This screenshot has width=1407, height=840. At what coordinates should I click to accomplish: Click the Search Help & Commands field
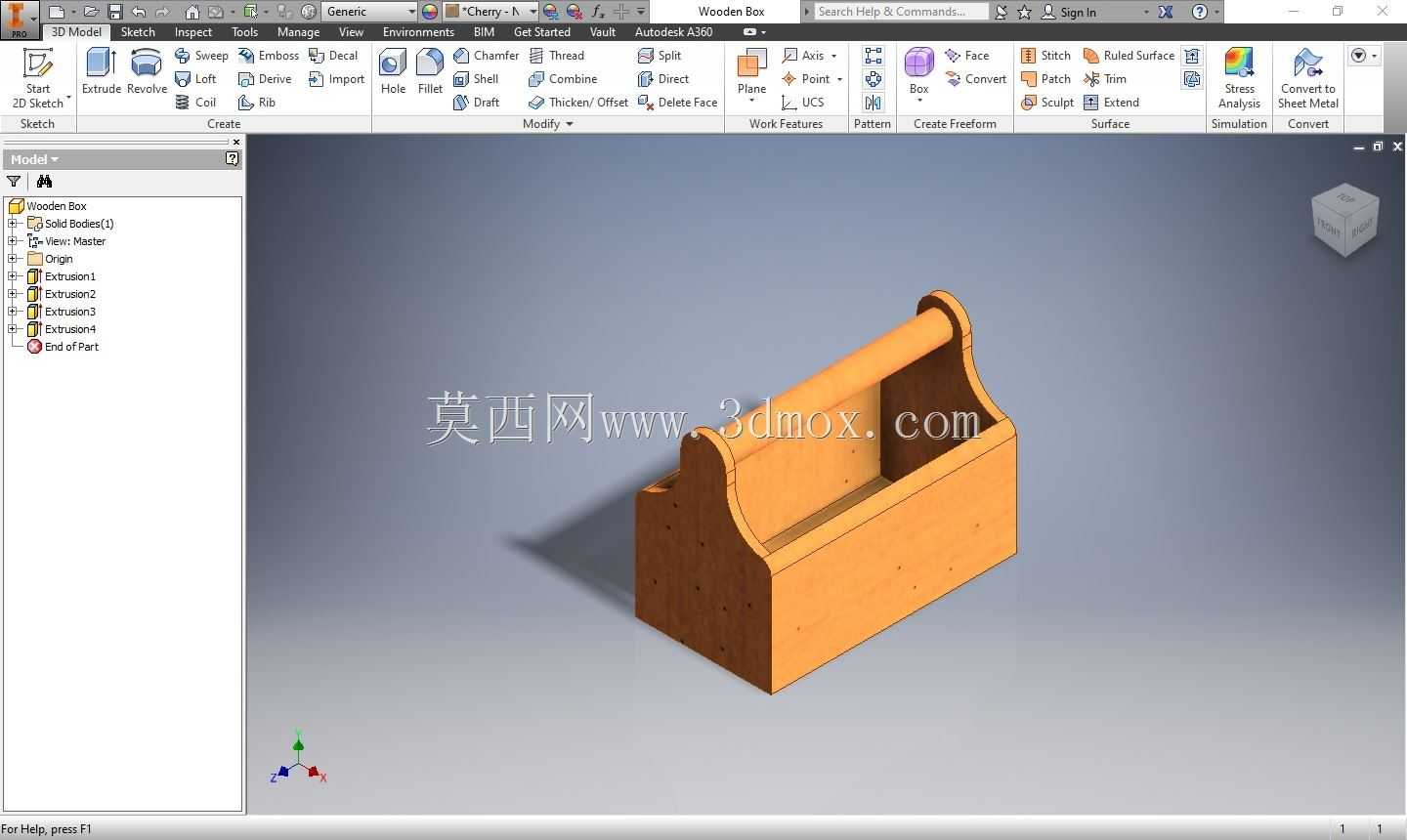click(902, 12)
